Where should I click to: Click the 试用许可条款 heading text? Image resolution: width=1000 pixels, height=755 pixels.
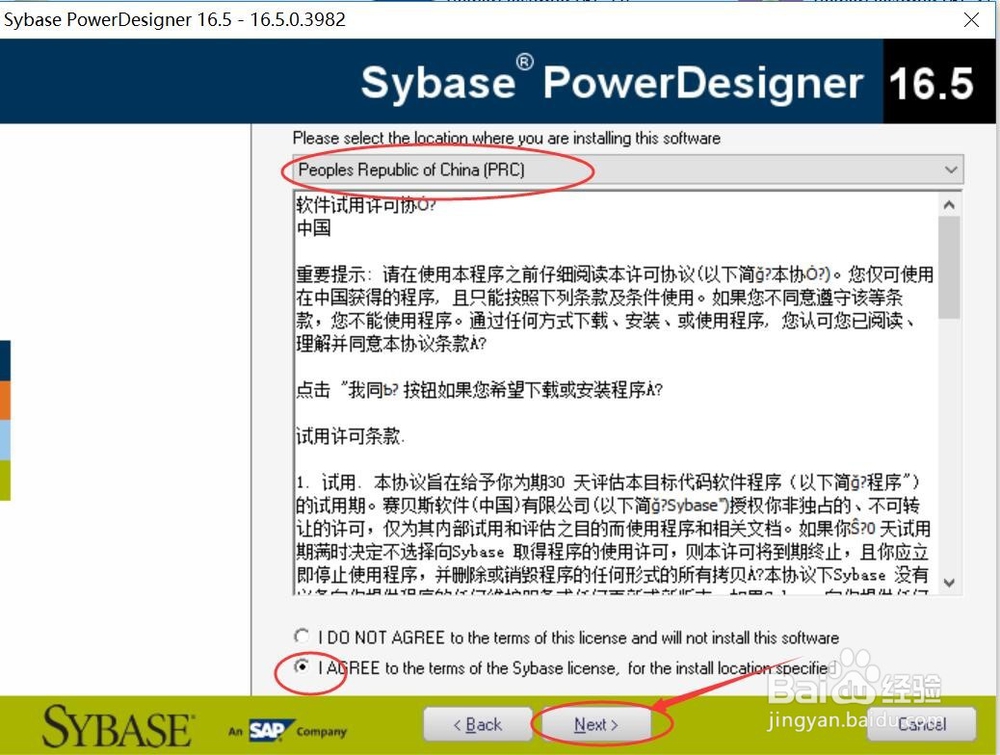pyautogui.click(x=349, y=436)
